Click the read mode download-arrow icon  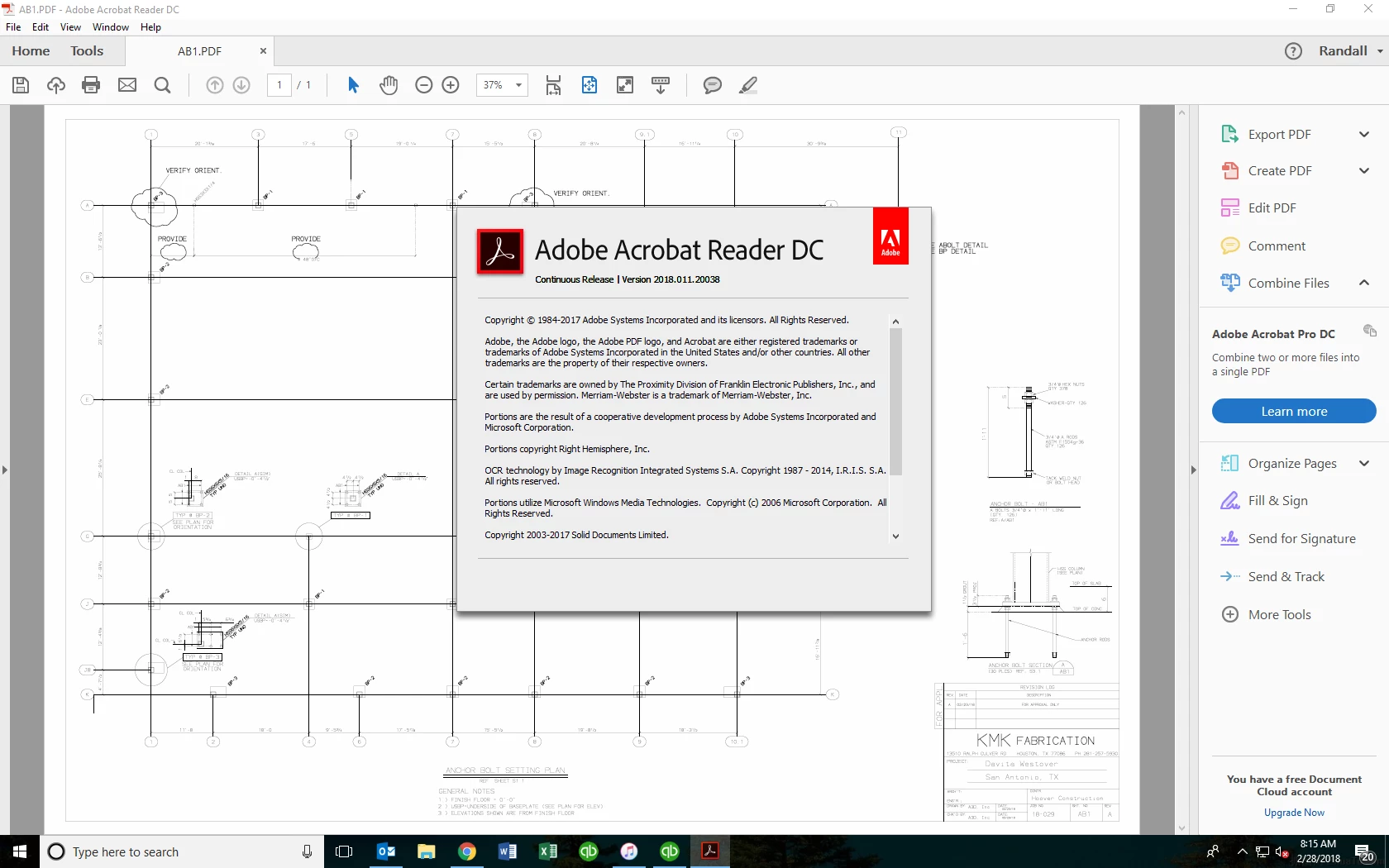tap(661, 85)
